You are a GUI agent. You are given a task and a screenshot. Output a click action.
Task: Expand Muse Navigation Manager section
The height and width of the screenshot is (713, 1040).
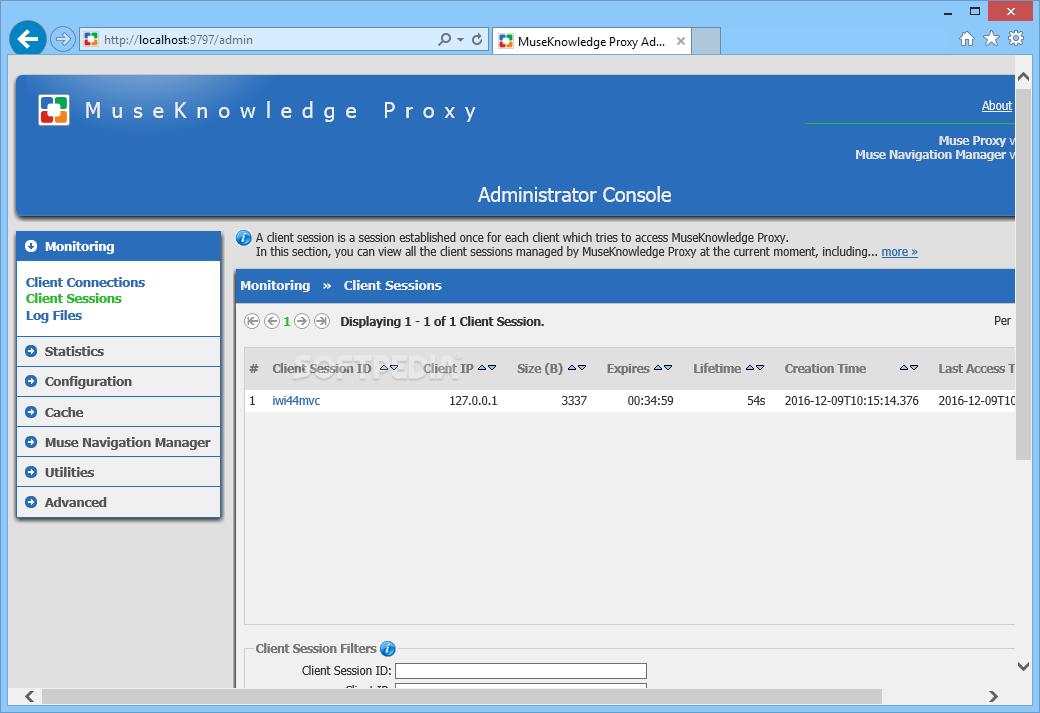coord(118,442)
